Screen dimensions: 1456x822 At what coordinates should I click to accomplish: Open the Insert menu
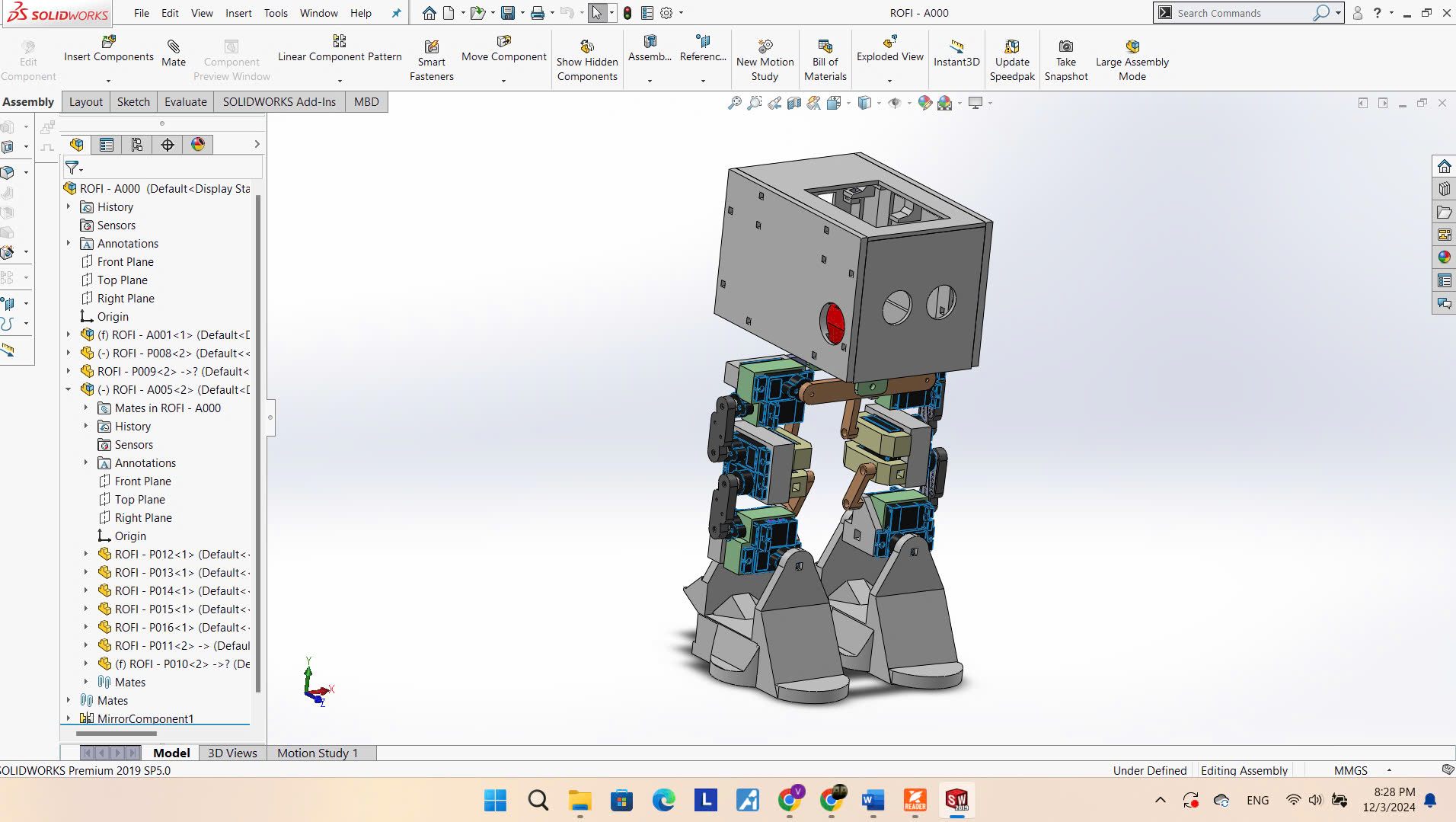(238, 13)
